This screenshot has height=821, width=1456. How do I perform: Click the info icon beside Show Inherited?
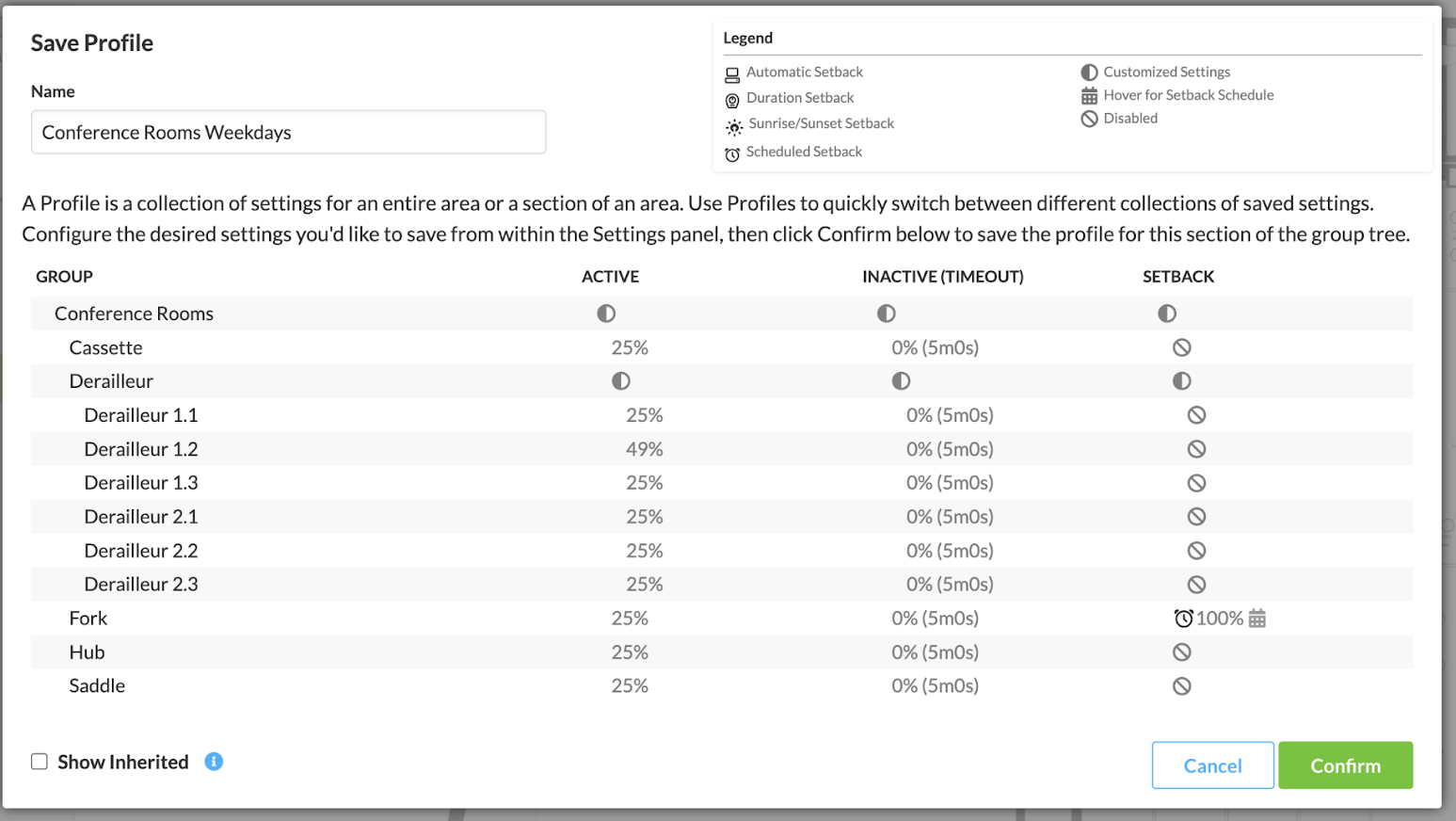tap(214, 762)
